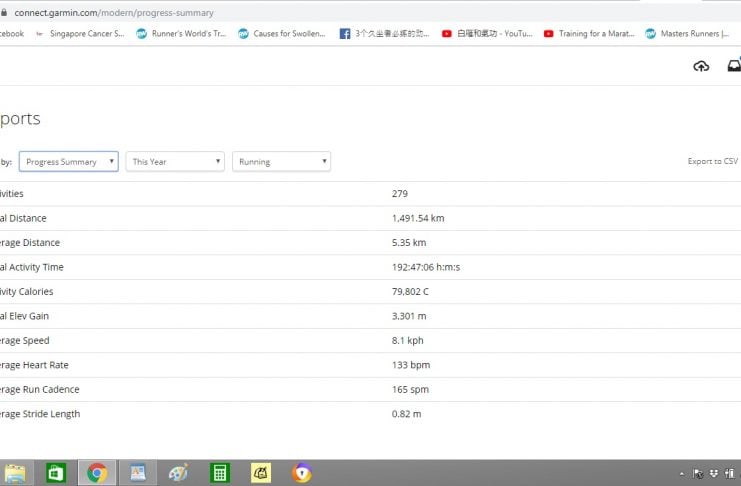Open the Causes for Swollen... bookmark

(283, 34)
